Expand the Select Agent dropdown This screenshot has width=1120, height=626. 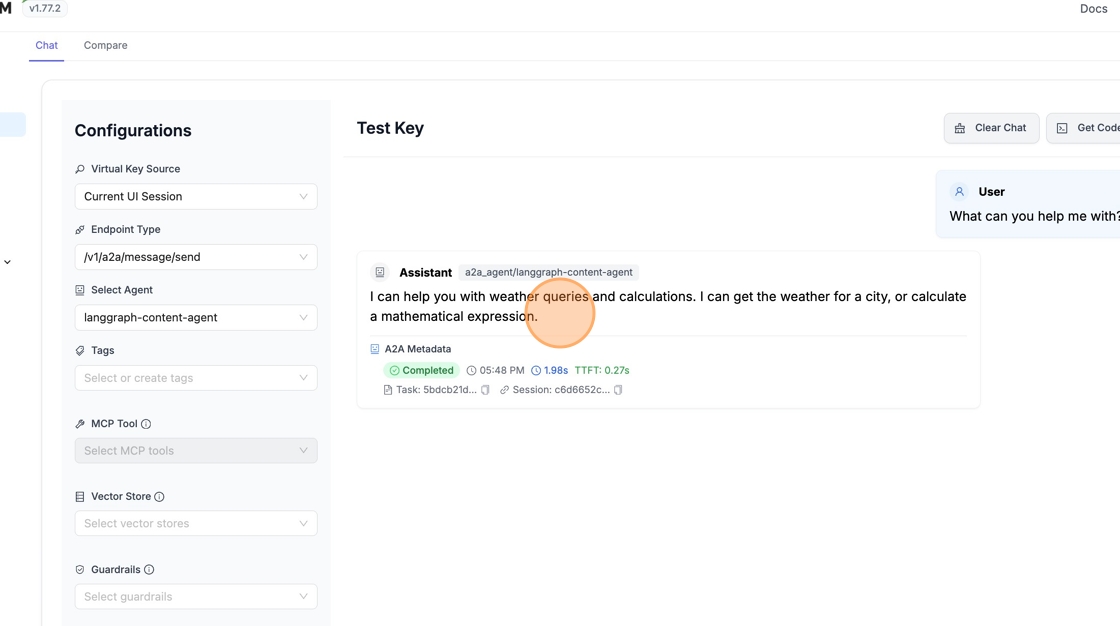point(196,318)
